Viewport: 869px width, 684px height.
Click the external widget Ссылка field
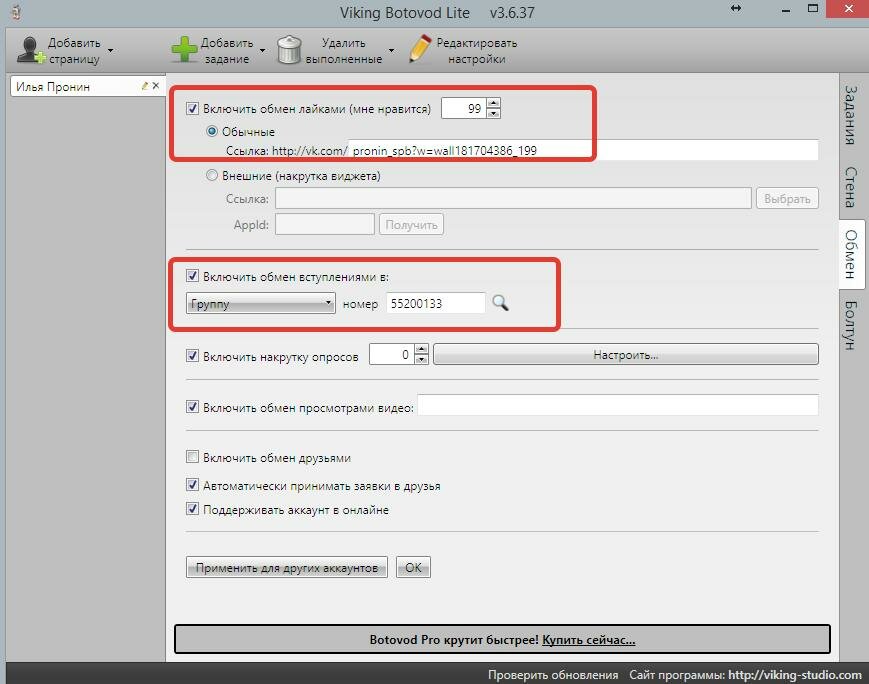513,198
